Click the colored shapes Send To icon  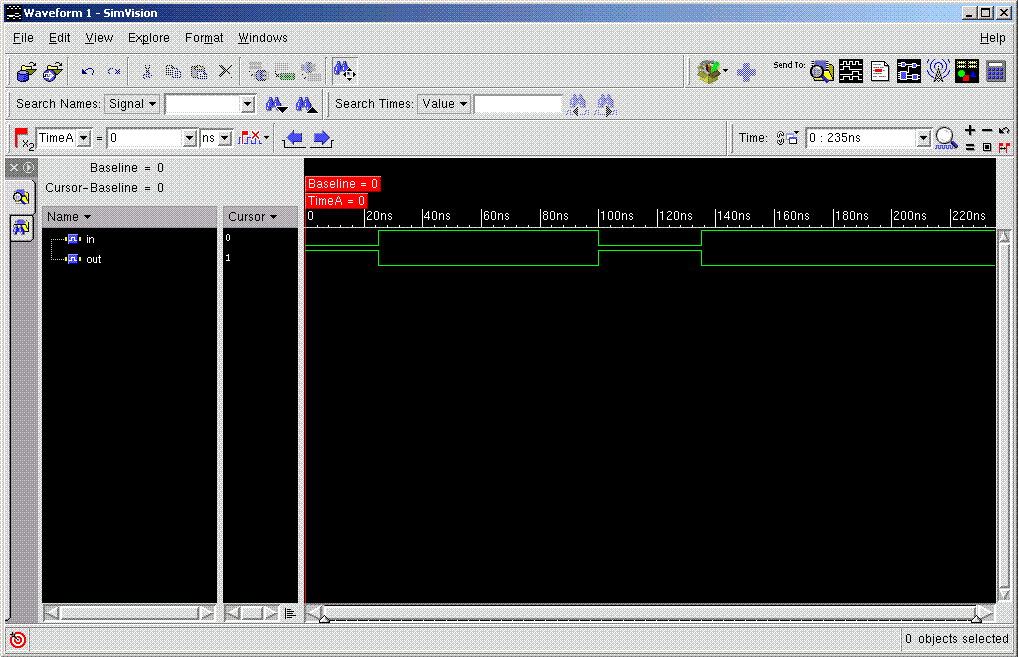coord(967,71)
